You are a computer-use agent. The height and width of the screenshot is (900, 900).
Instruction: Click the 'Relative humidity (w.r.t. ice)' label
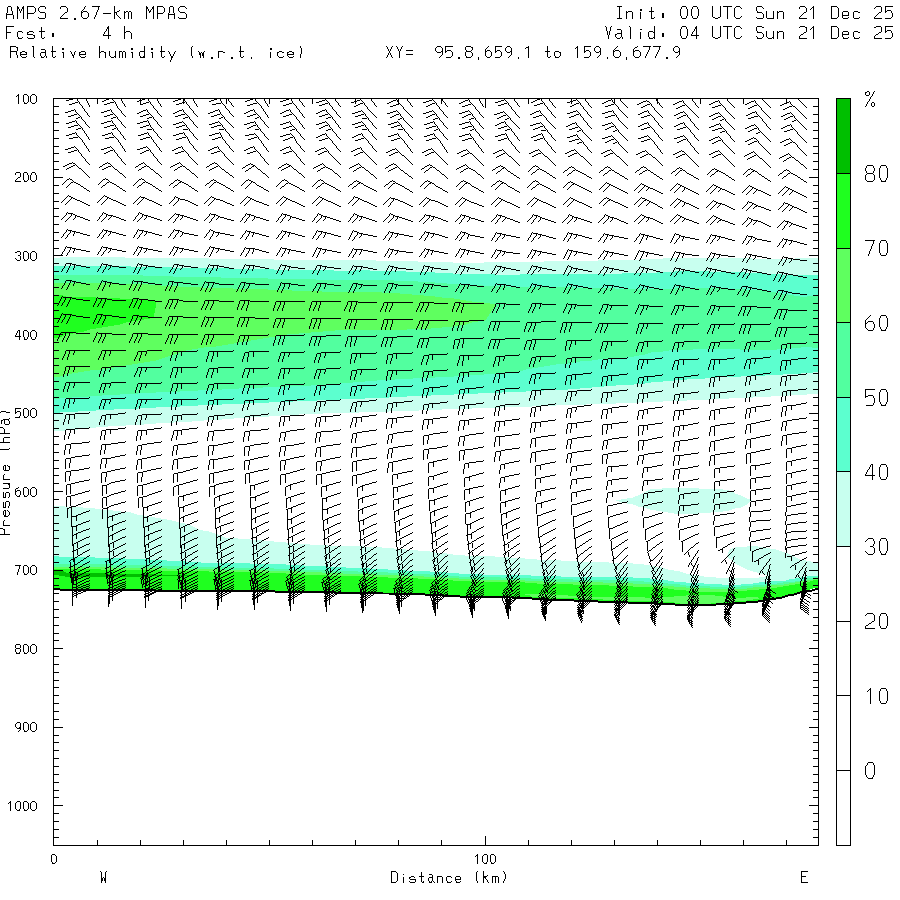[x=156, y=53]
